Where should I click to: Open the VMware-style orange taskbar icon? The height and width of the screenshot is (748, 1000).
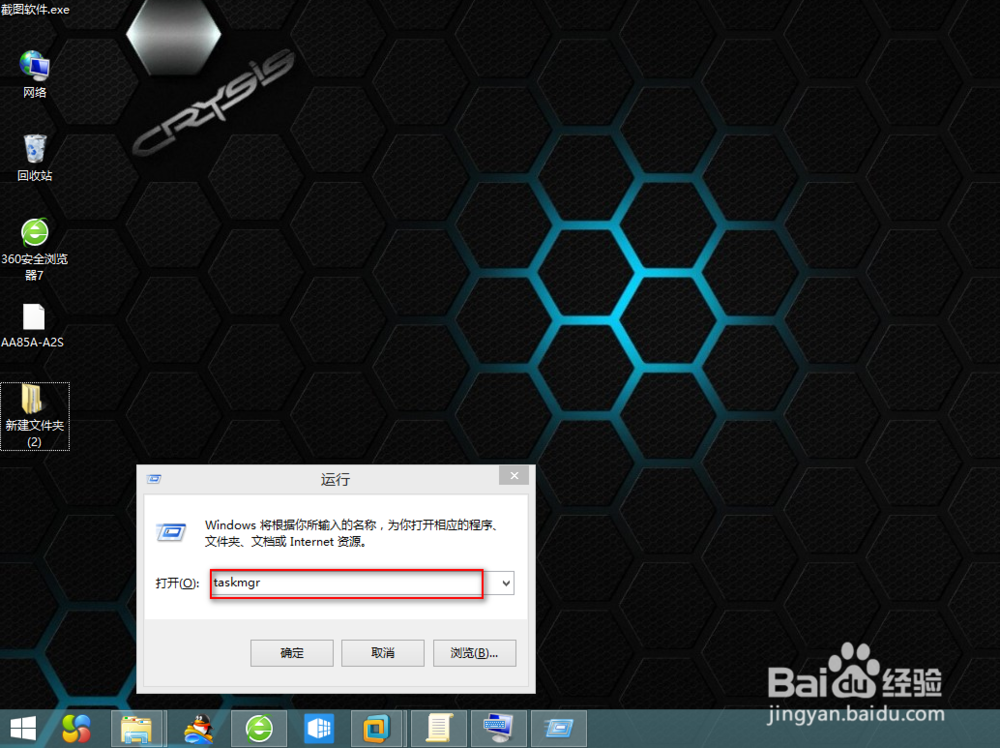pyautogui.click(x=378, y=728)
